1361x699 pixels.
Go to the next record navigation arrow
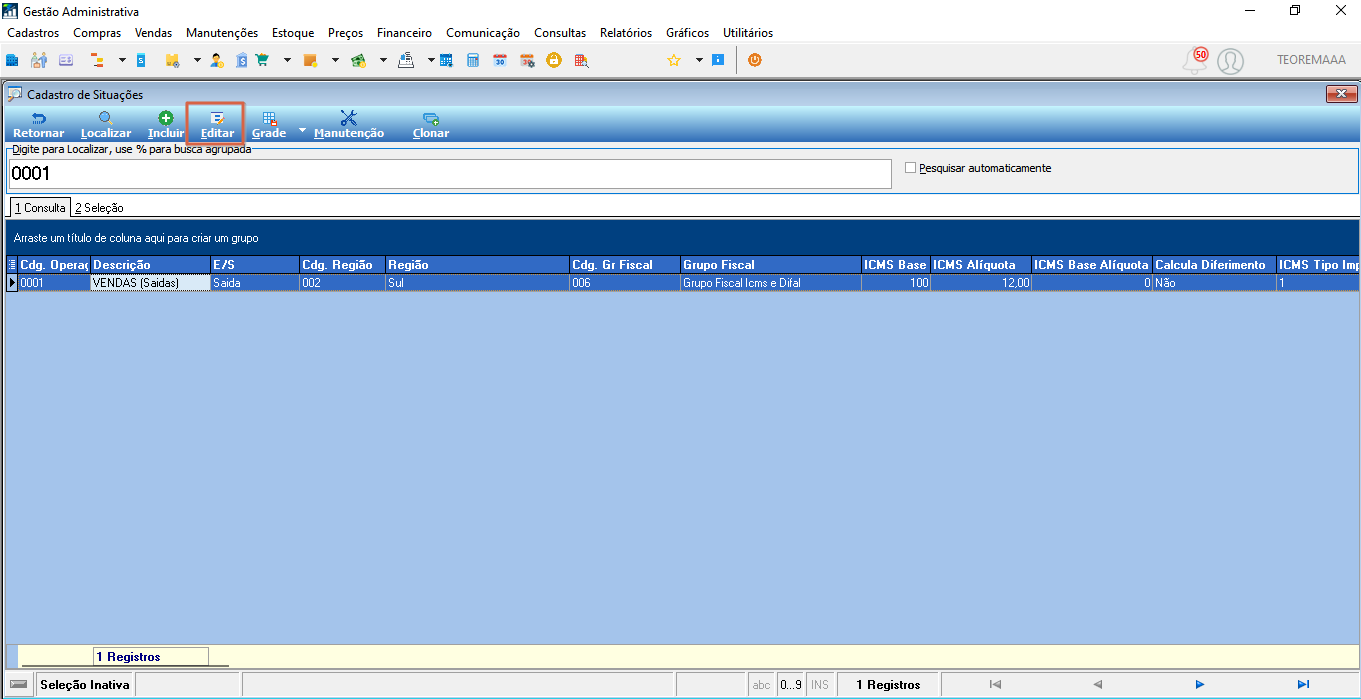coord(1200,685)
